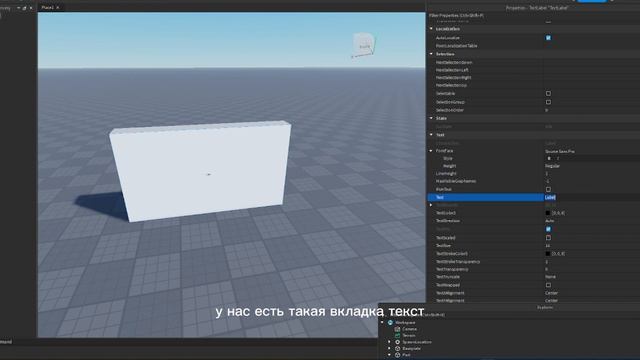Click the white part in the viewport
The image size is (640, 360).
click(200, 171)
